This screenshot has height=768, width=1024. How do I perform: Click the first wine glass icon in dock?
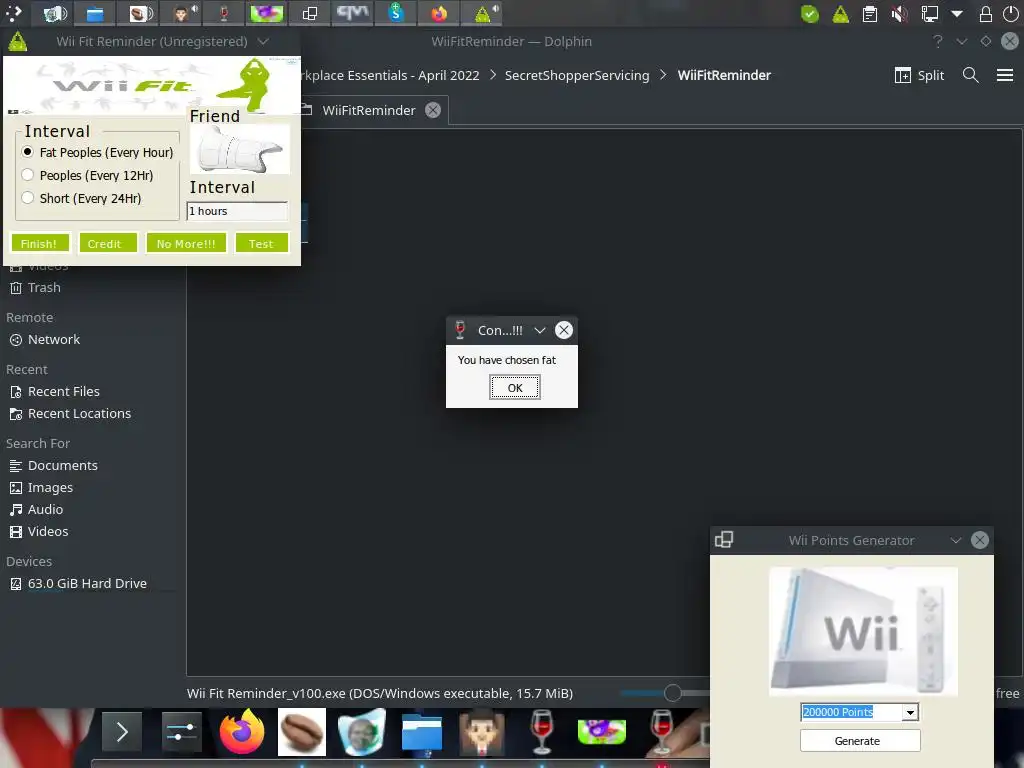pyautogui.click(x=541, y=732)
